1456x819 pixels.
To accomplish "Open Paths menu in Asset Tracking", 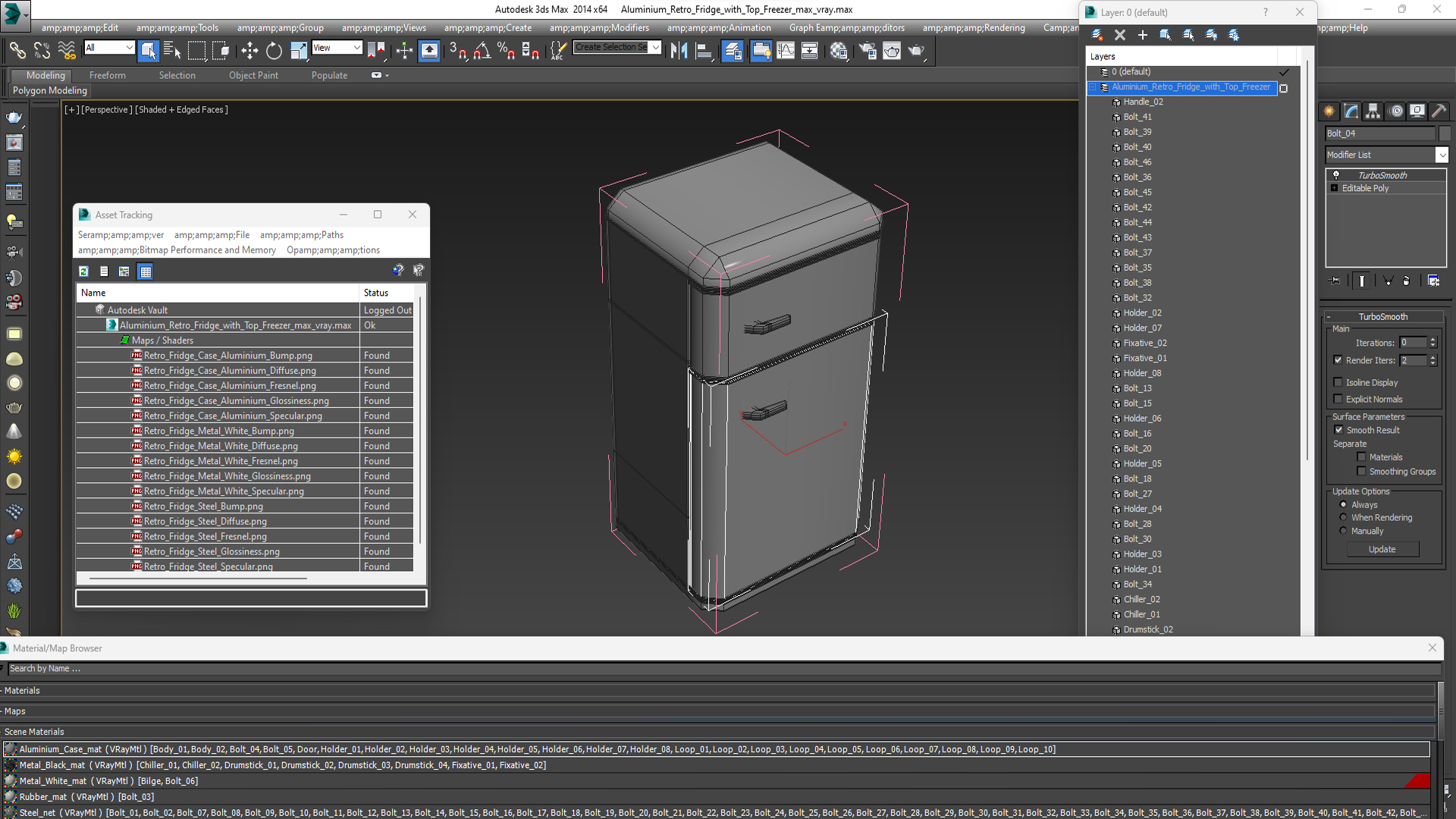I will (x=302, y=235).
